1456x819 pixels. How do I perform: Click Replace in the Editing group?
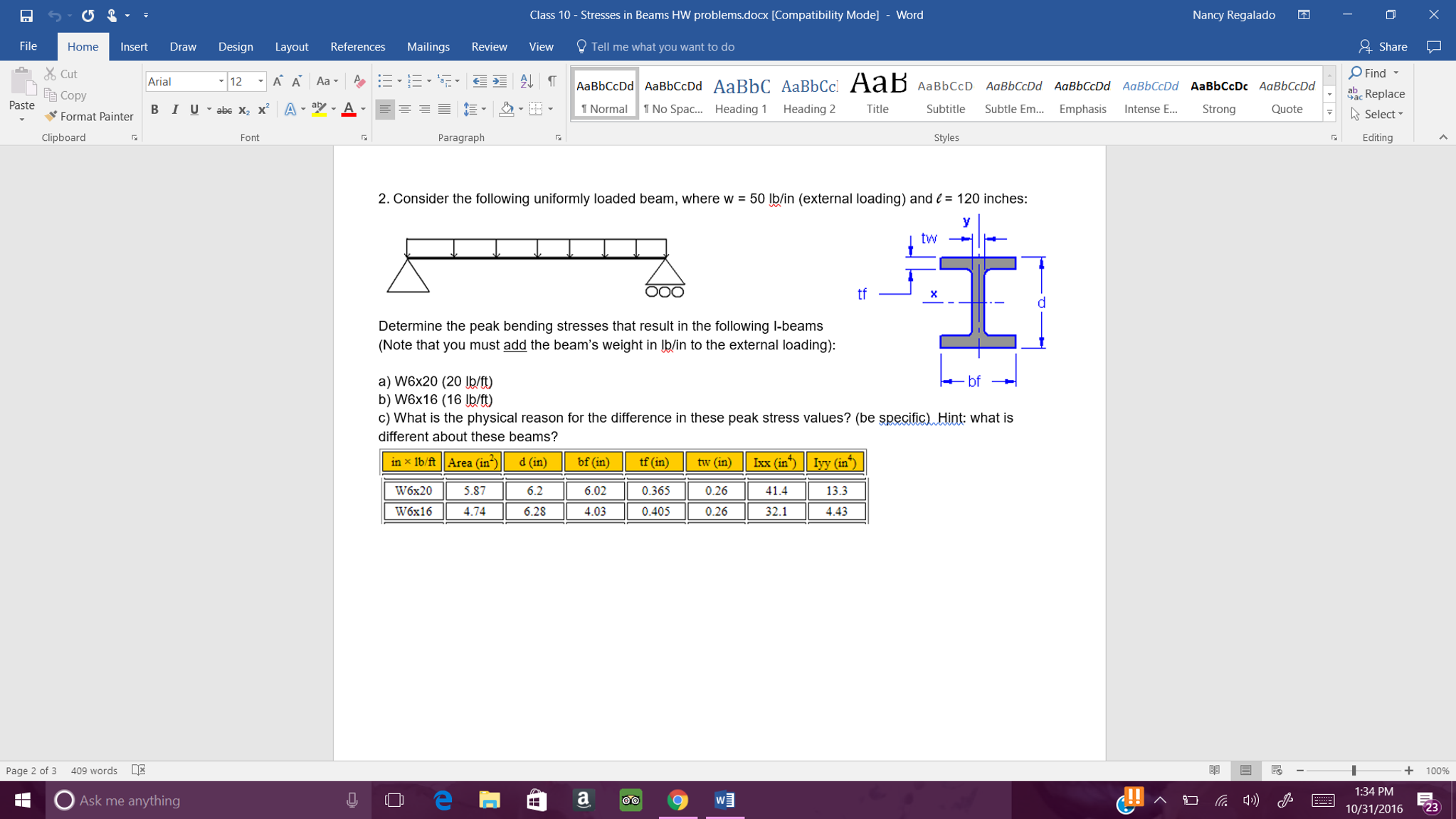point(1378,93)
